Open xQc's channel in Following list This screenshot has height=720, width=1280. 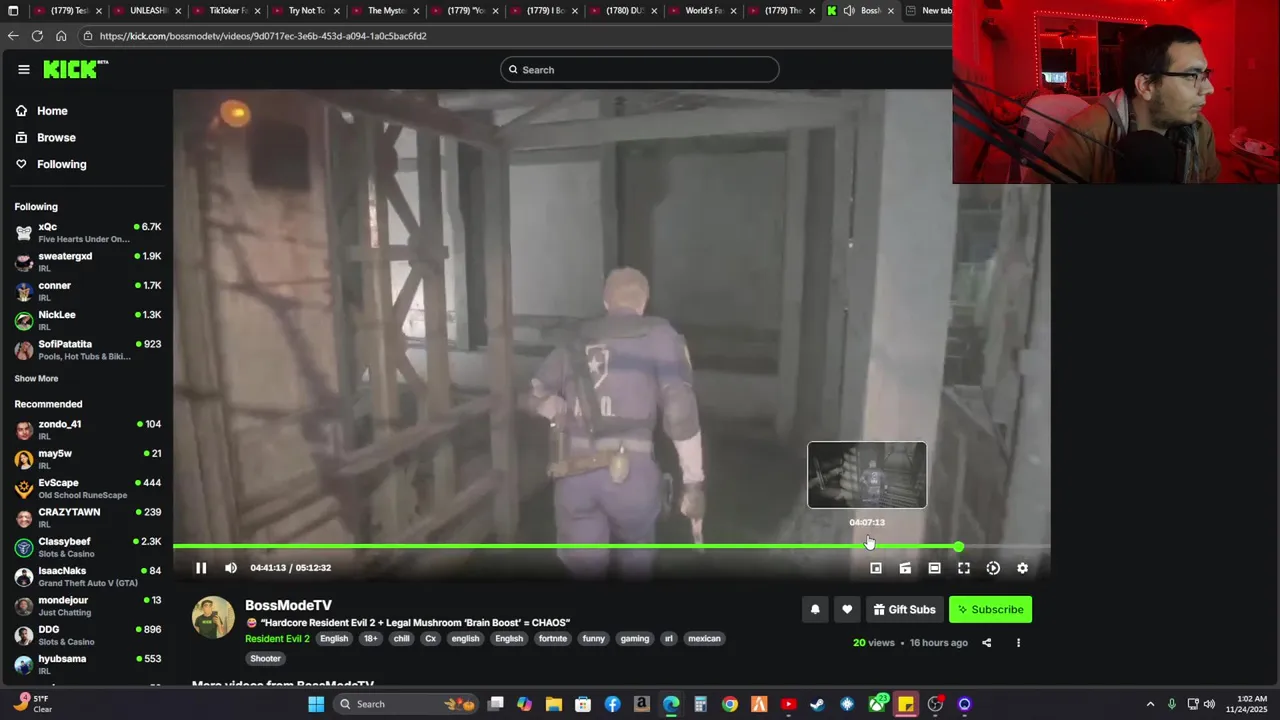coord(88,233)
